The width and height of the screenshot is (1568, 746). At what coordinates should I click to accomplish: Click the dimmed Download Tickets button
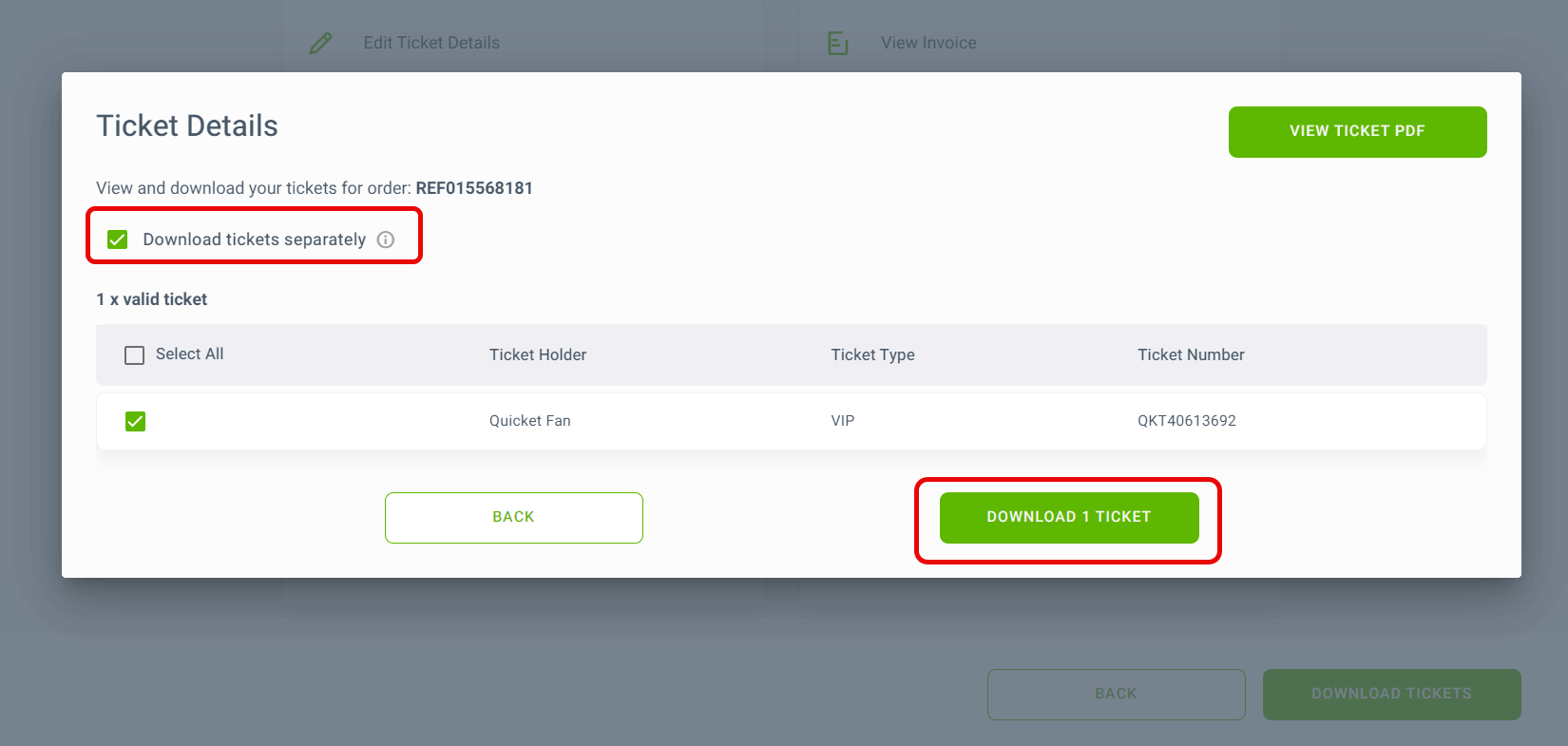pos(1391,694)
